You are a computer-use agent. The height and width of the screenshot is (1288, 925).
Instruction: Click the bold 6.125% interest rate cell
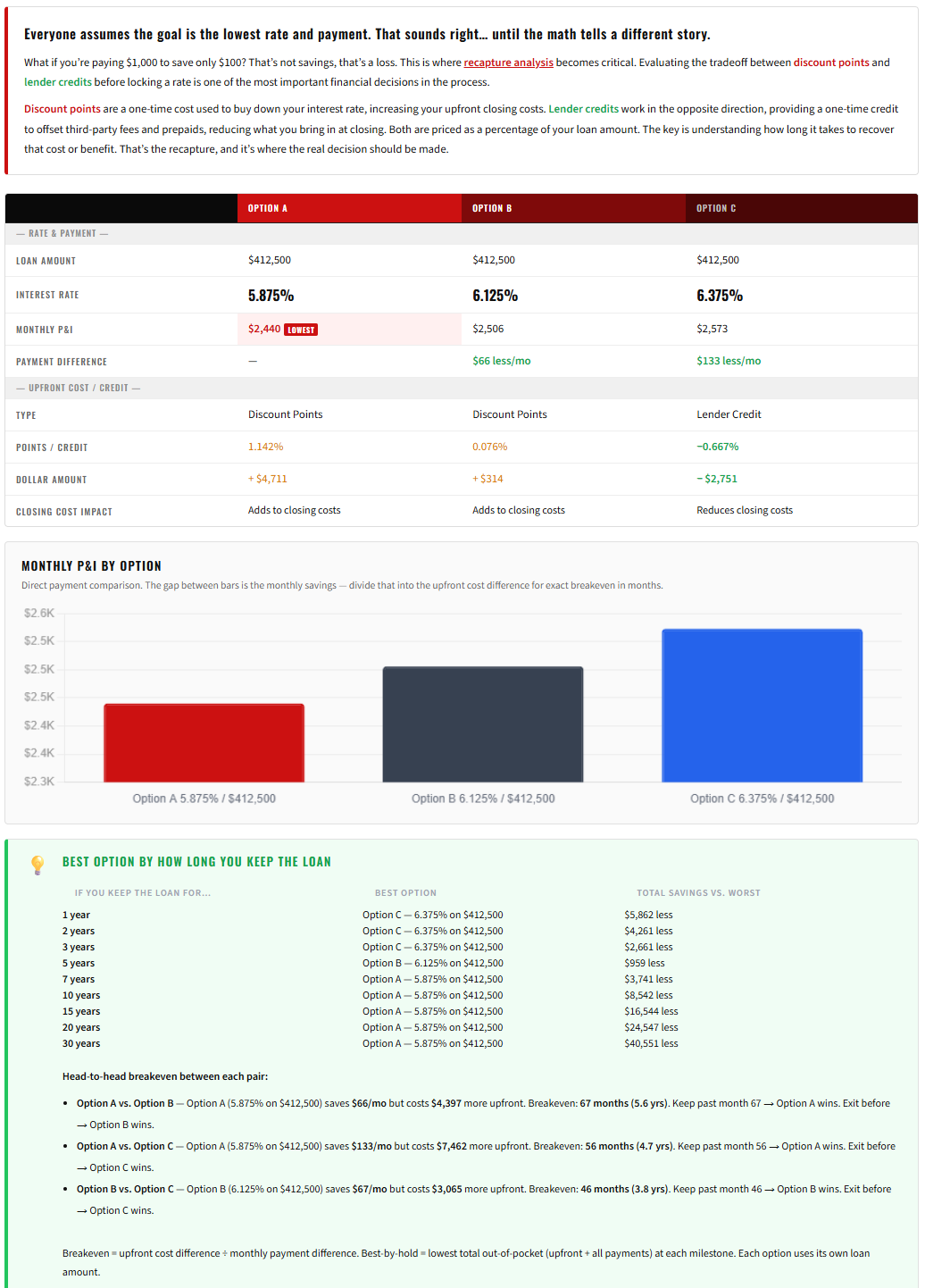click(x=496, y=296)
